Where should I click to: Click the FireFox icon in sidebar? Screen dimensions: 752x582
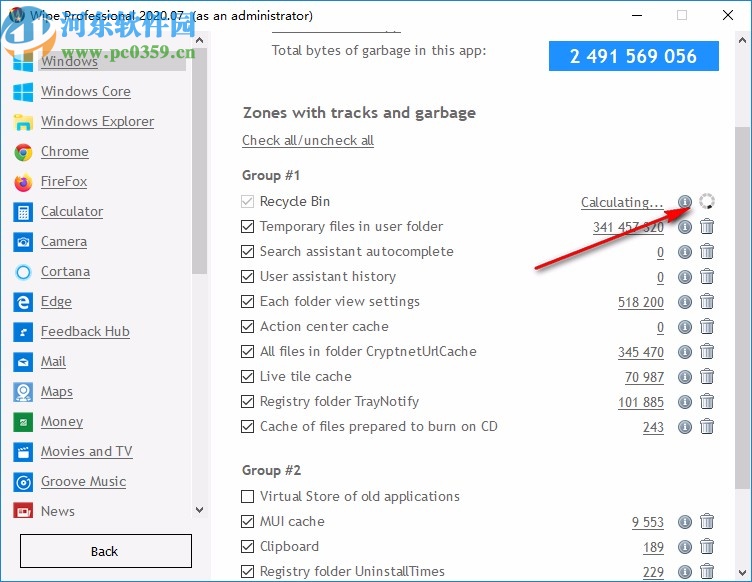click(23, 182)
